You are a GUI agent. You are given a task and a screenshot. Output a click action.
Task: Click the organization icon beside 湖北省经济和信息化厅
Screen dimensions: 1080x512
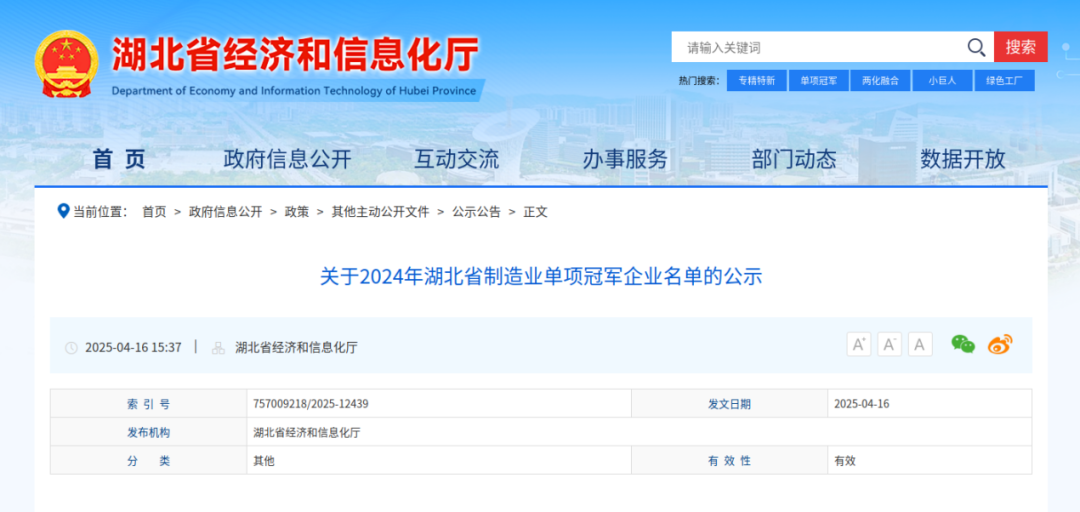(218, 348)
